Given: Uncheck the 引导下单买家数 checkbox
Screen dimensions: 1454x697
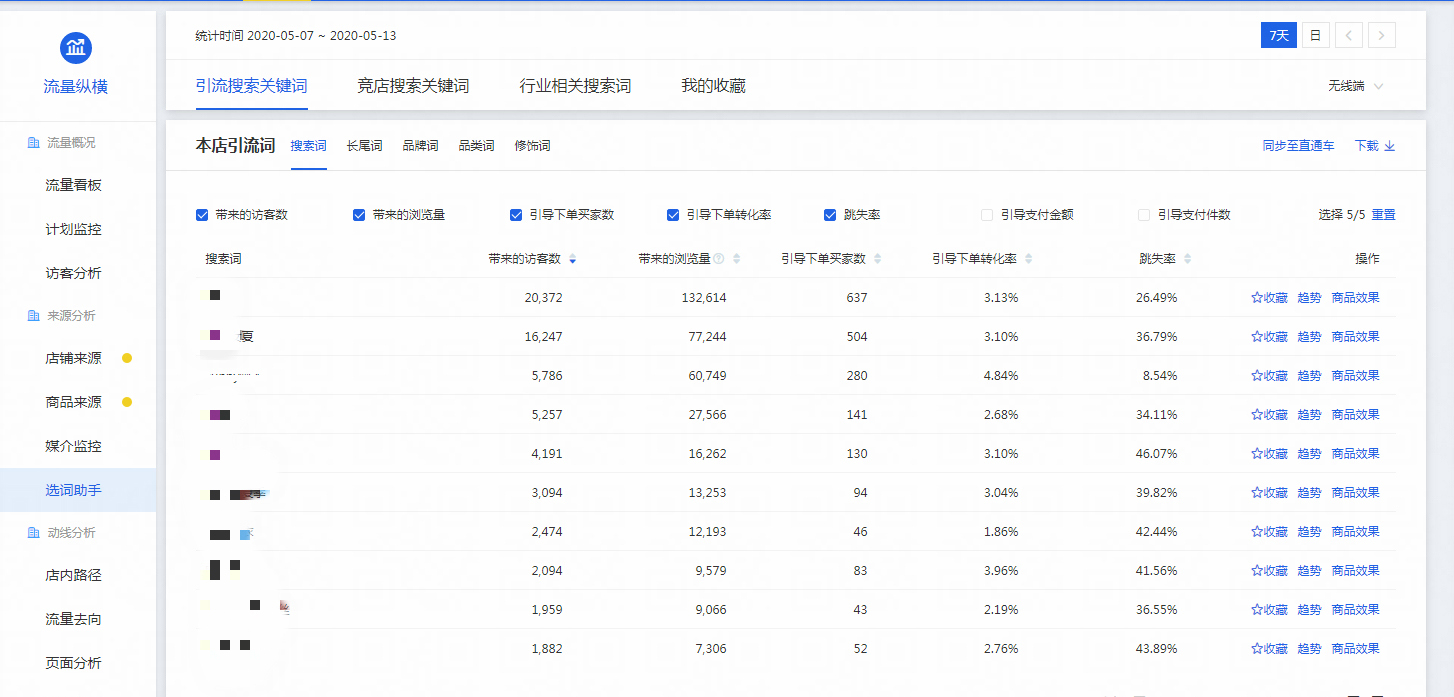Looking at the screenshot, I should pos(516,215).
